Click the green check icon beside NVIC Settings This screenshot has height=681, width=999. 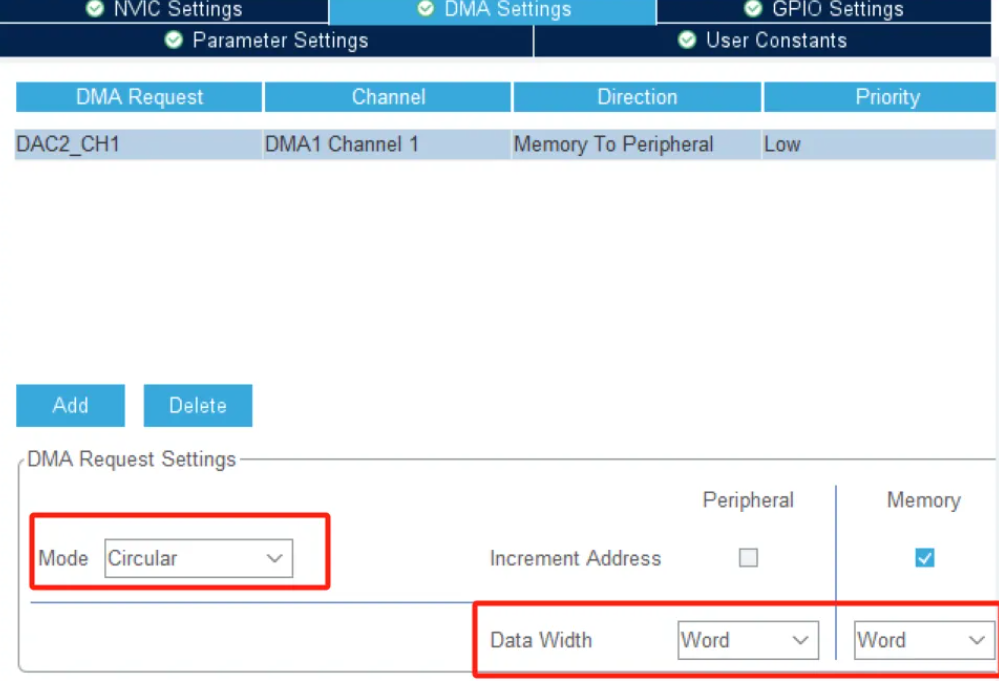(95, 9)
